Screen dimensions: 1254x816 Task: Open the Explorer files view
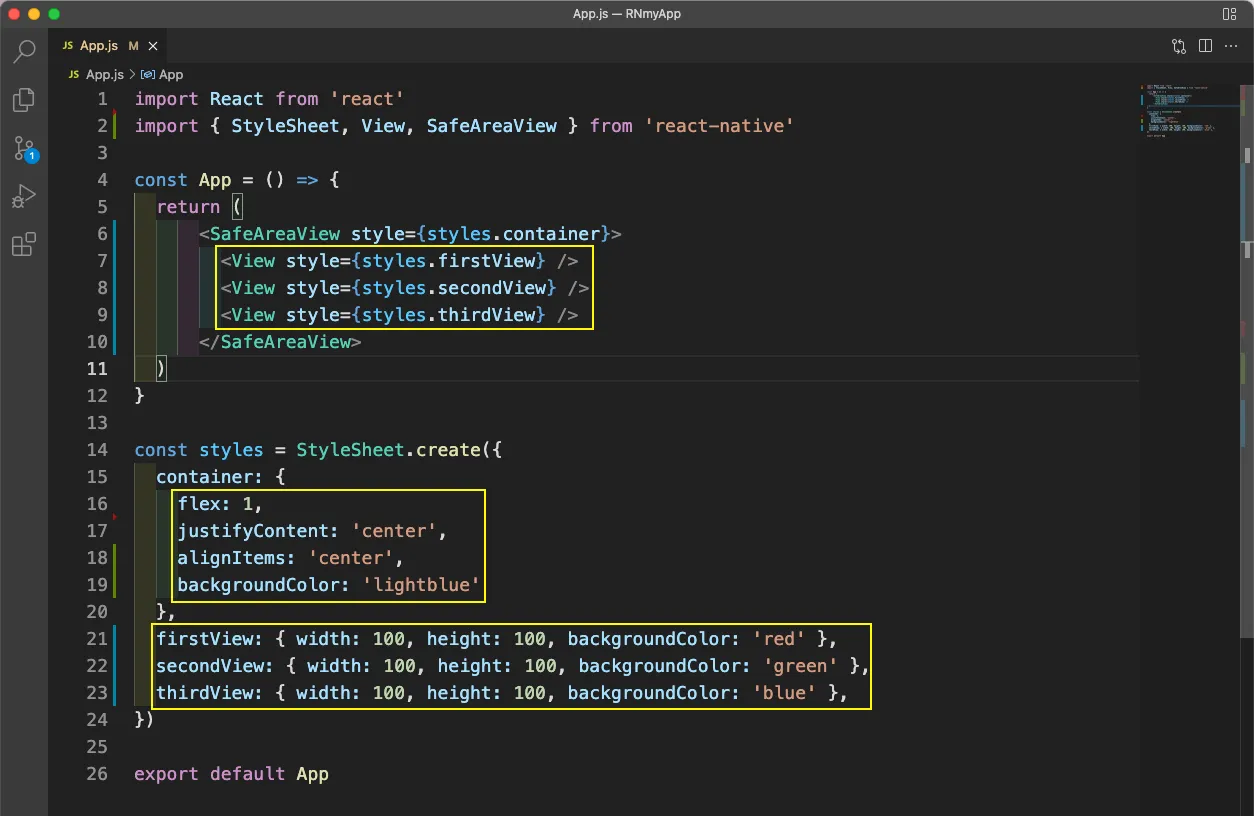click(24, 100)
